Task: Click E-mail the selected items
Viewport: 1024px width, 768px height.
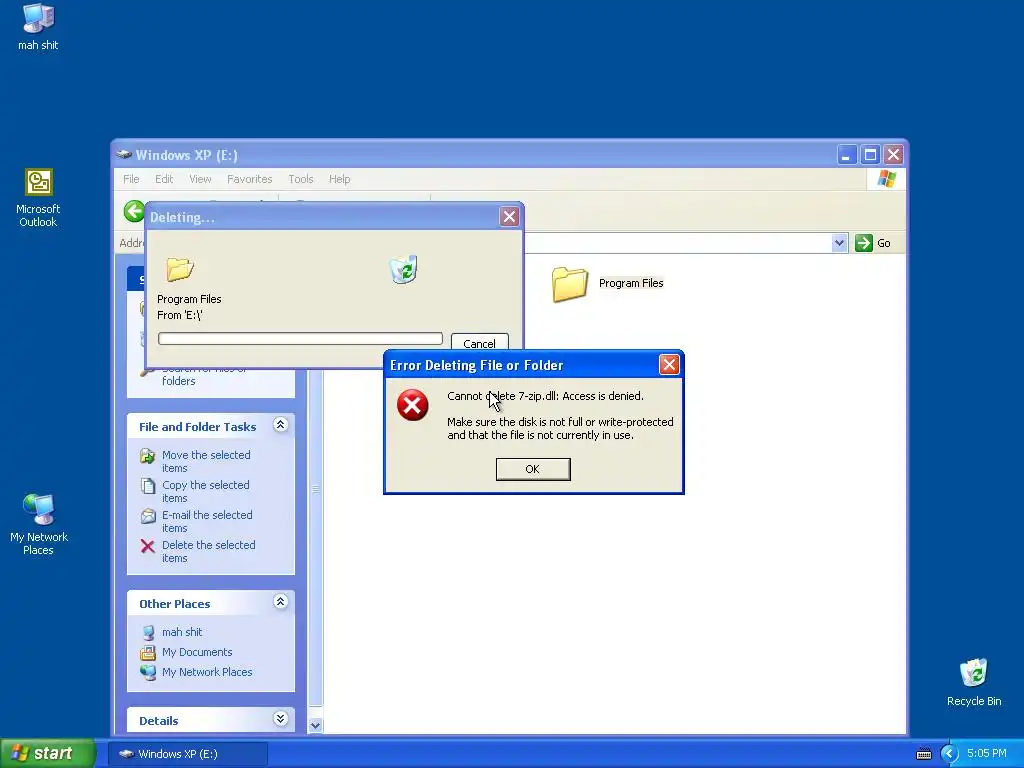Action: pyautogui.click(x=207, y=521)
